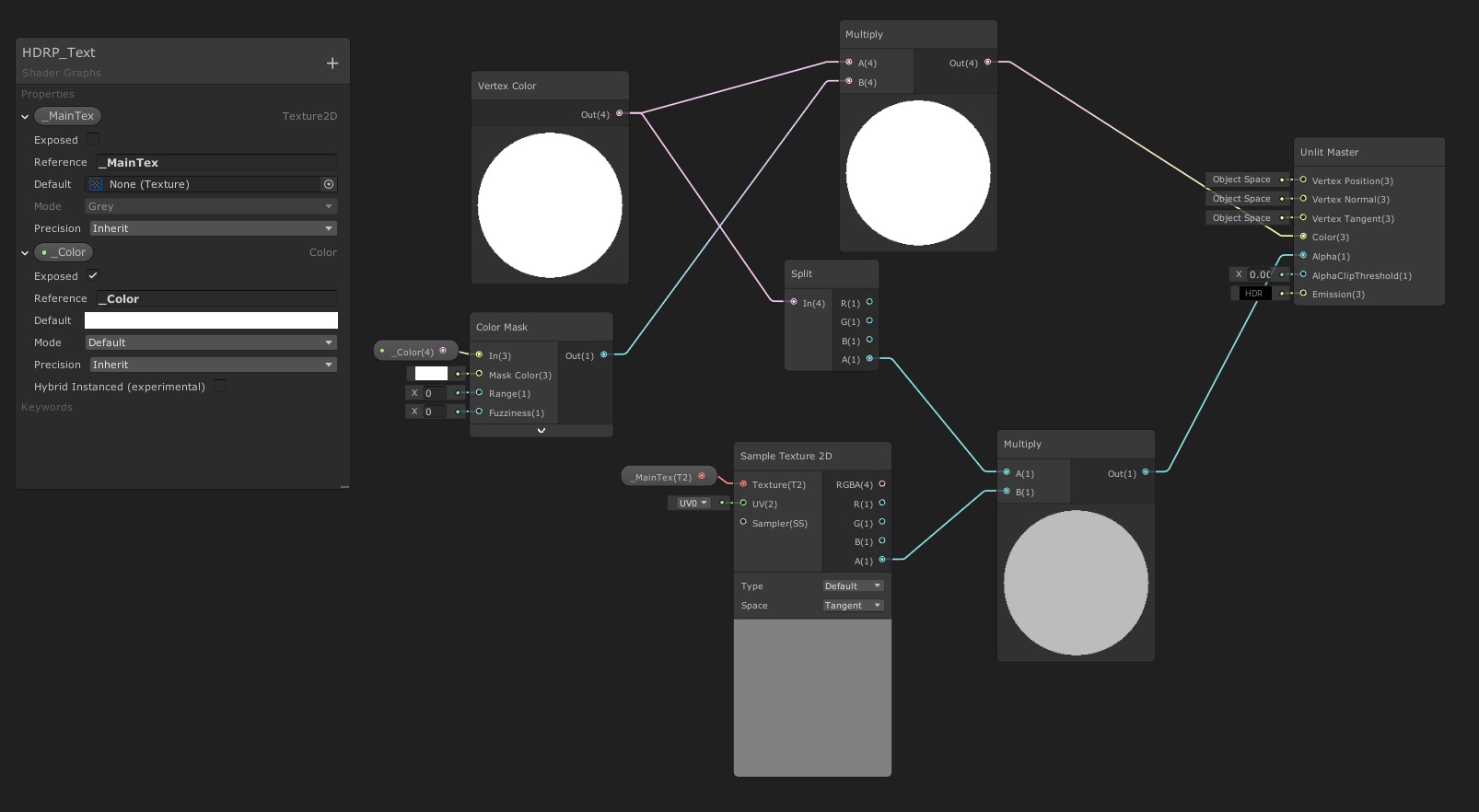Click Unlit Master Emission(3) input port
The width and height of the screenshot is (1479, 812).
(1303, 293)
